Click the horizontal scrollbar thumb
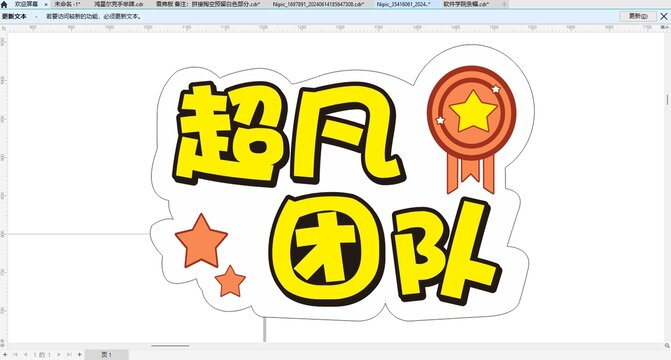The height and width of the screenshot is (360, 671). [170, 346]
